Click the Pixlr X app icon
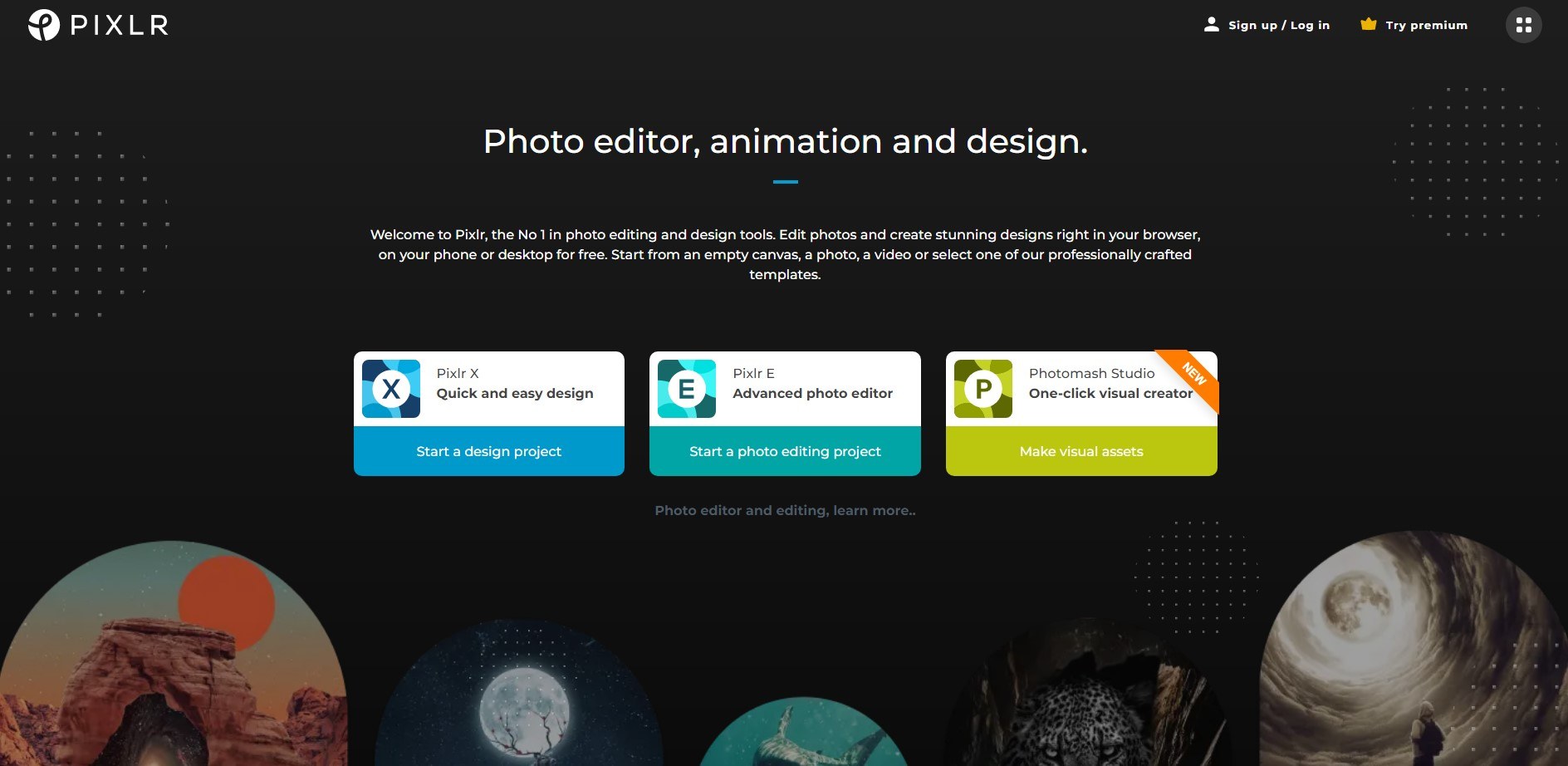 pos(391,389)
